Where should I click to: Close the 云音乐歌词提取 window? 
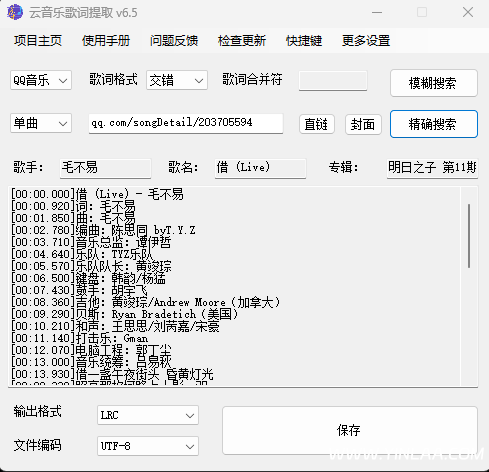tap(468, 12)
